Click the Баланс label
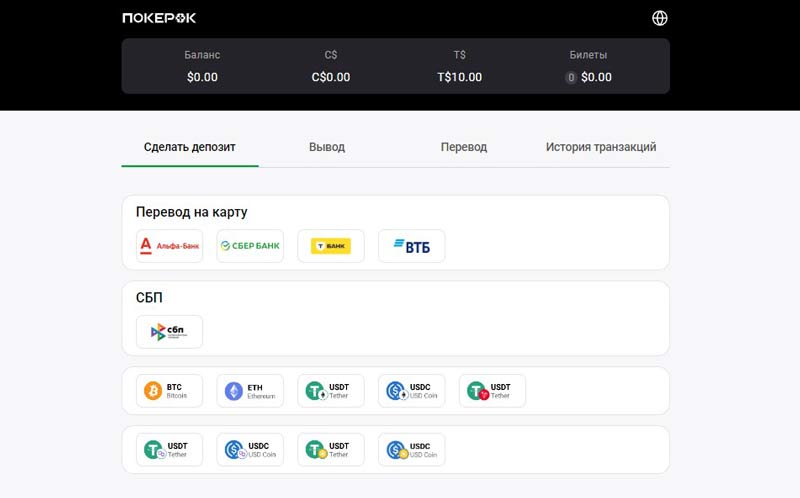Image resolution: width=800 pixels, height=498 pixels. click(202, 55)
